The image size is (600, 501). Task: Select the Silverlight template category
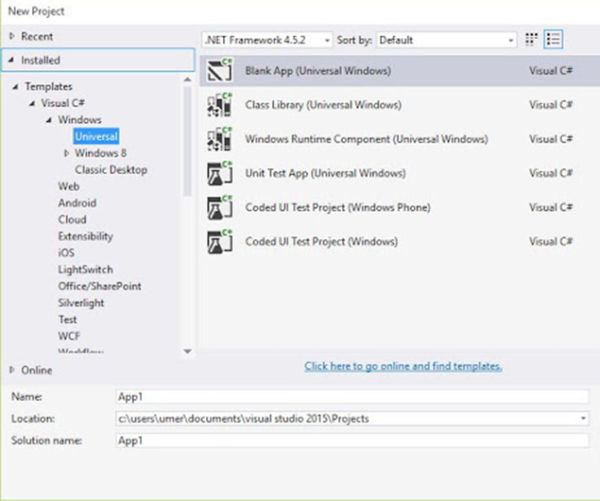coord(81,303)
